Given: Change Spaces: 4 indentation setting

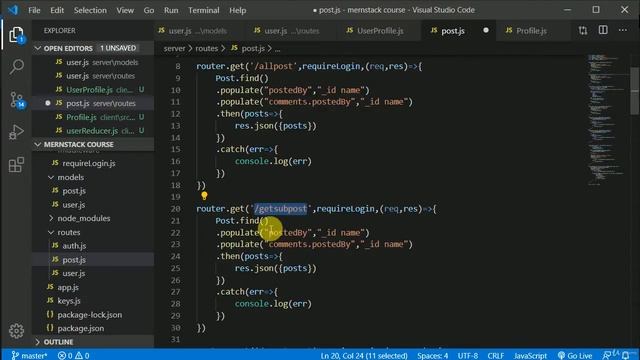Looking at the screenshot, I should pos(432,356).
